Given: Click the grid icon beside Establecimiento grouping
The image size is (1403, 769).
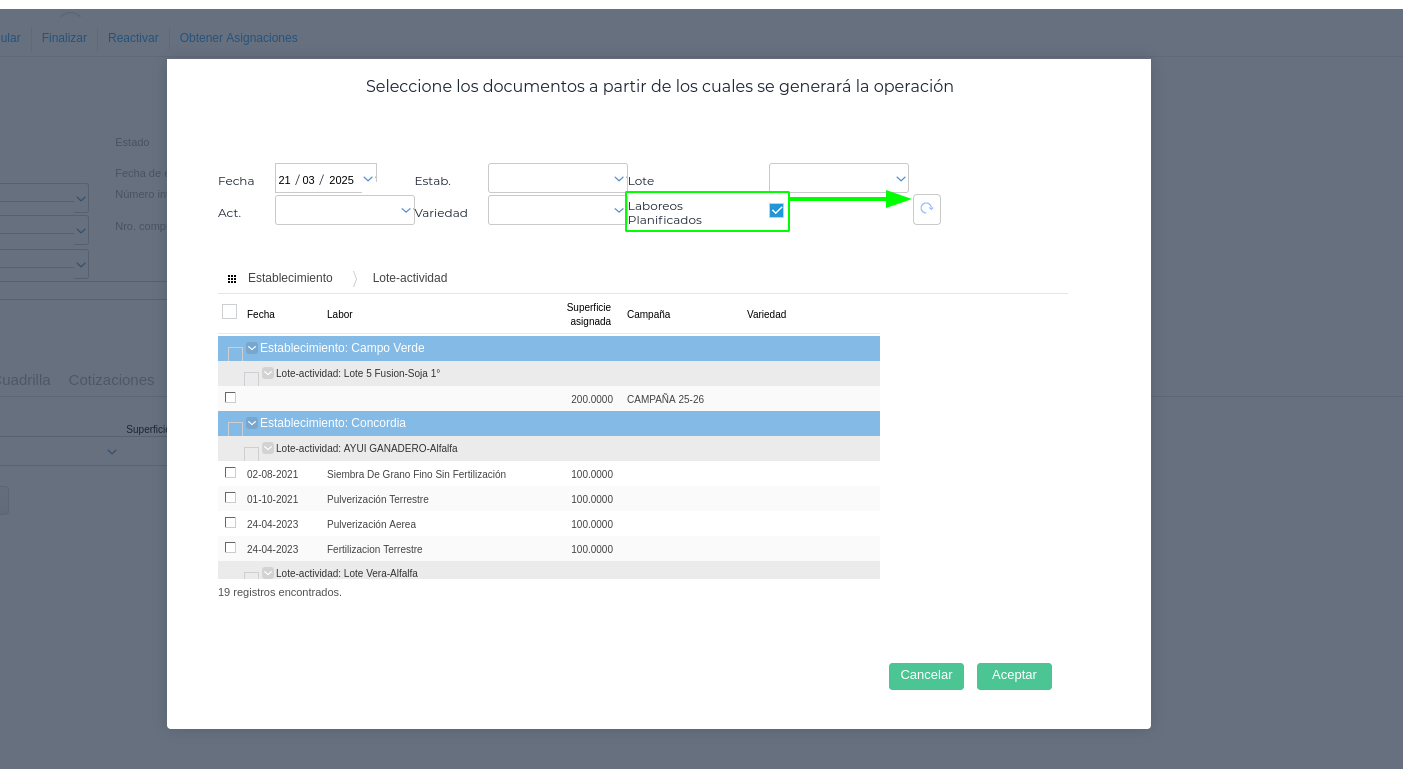Looking at the screenshot, I should tap(232, 279).
